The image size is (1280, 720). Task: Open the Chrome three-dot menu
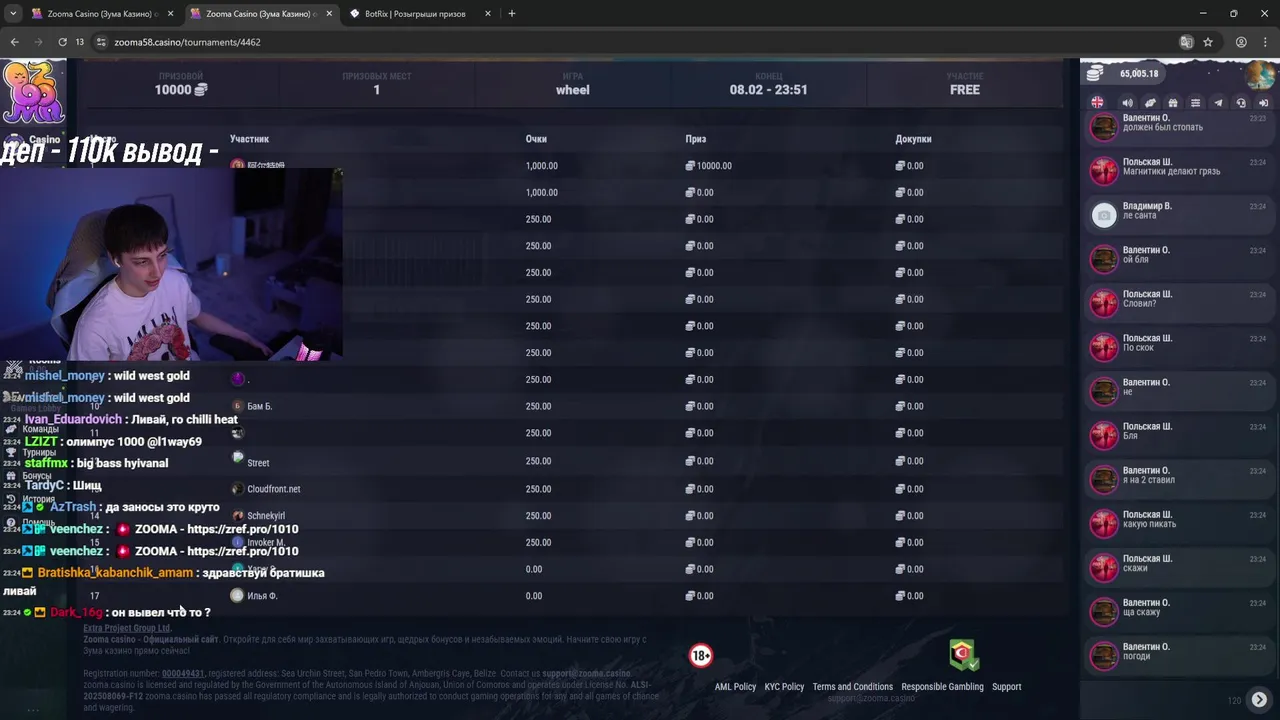coord(1264,42)
